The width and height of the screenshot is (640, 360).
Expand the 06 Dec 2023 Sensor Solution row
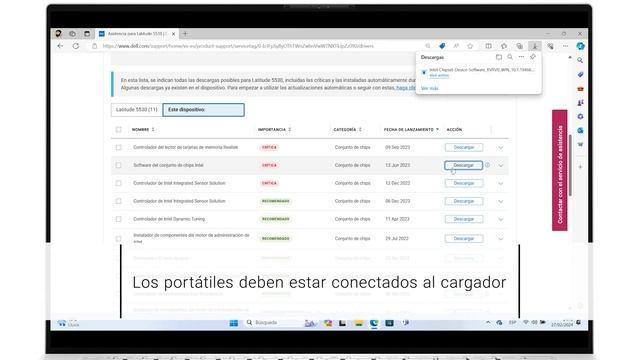[501, 202]
